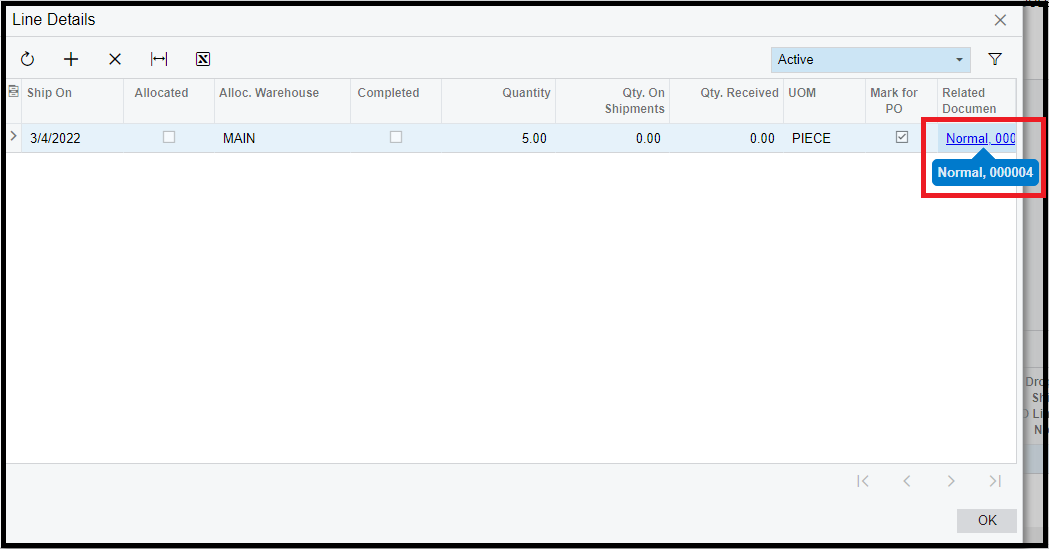Image resolution: width=1049 pixels, height=549 pixels.
Task: Delete row using the X toolbar icon
Action: (x=115, y=60)
